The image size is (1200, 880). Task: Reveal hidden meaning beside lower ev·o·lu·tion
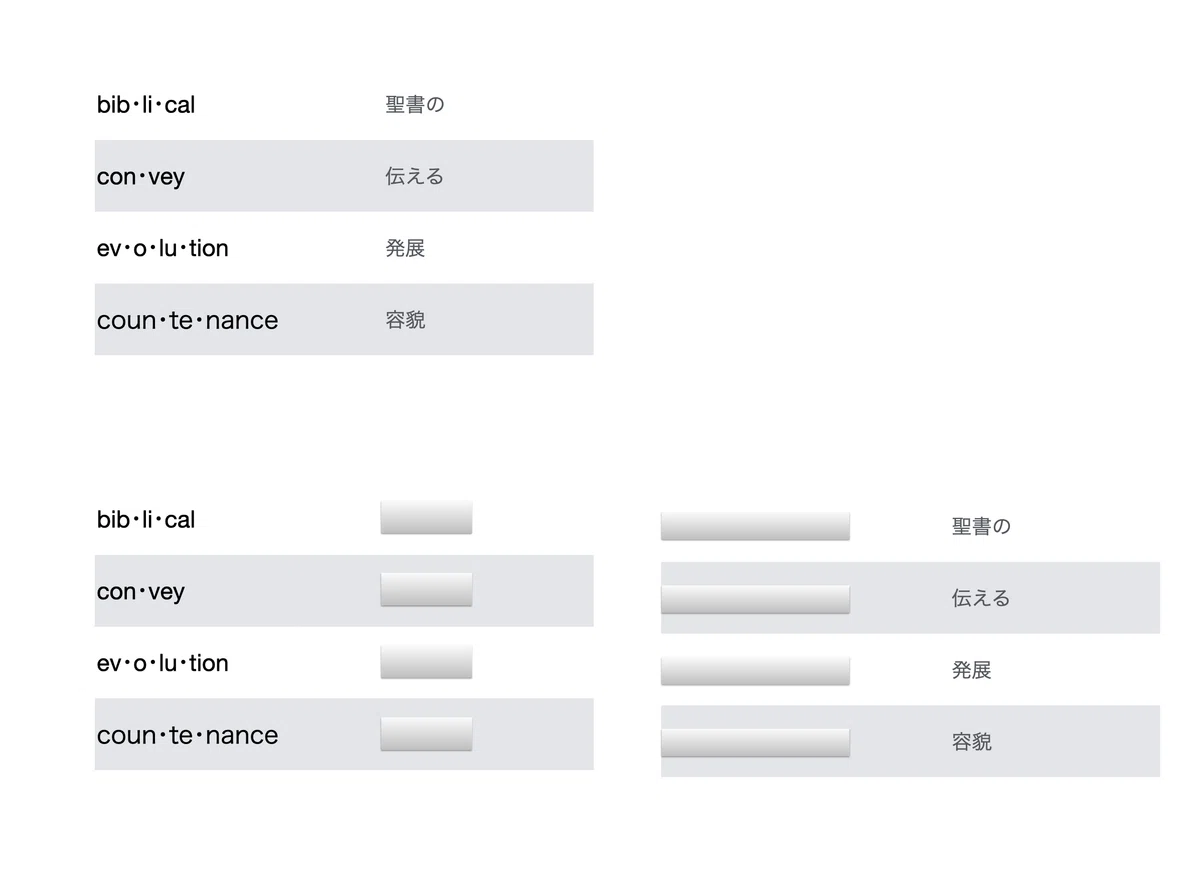426,662
